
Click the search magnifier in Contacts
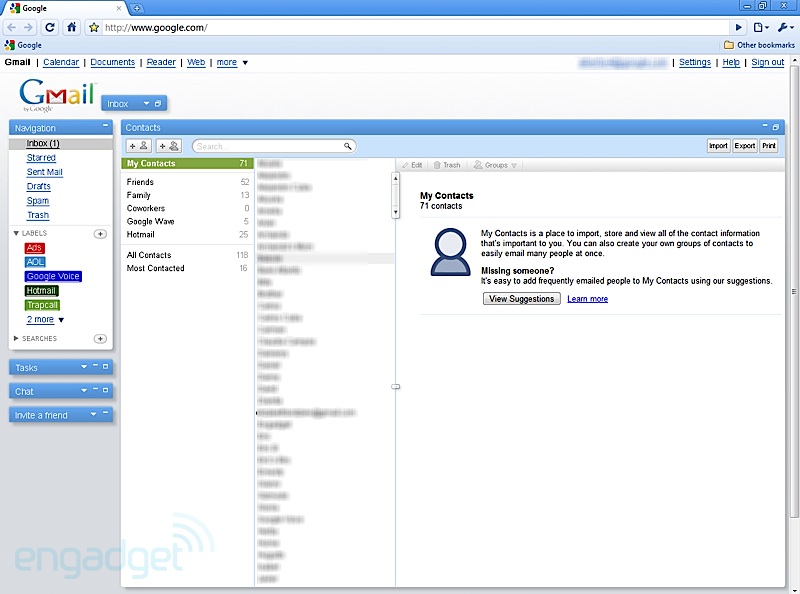(347, 146)
